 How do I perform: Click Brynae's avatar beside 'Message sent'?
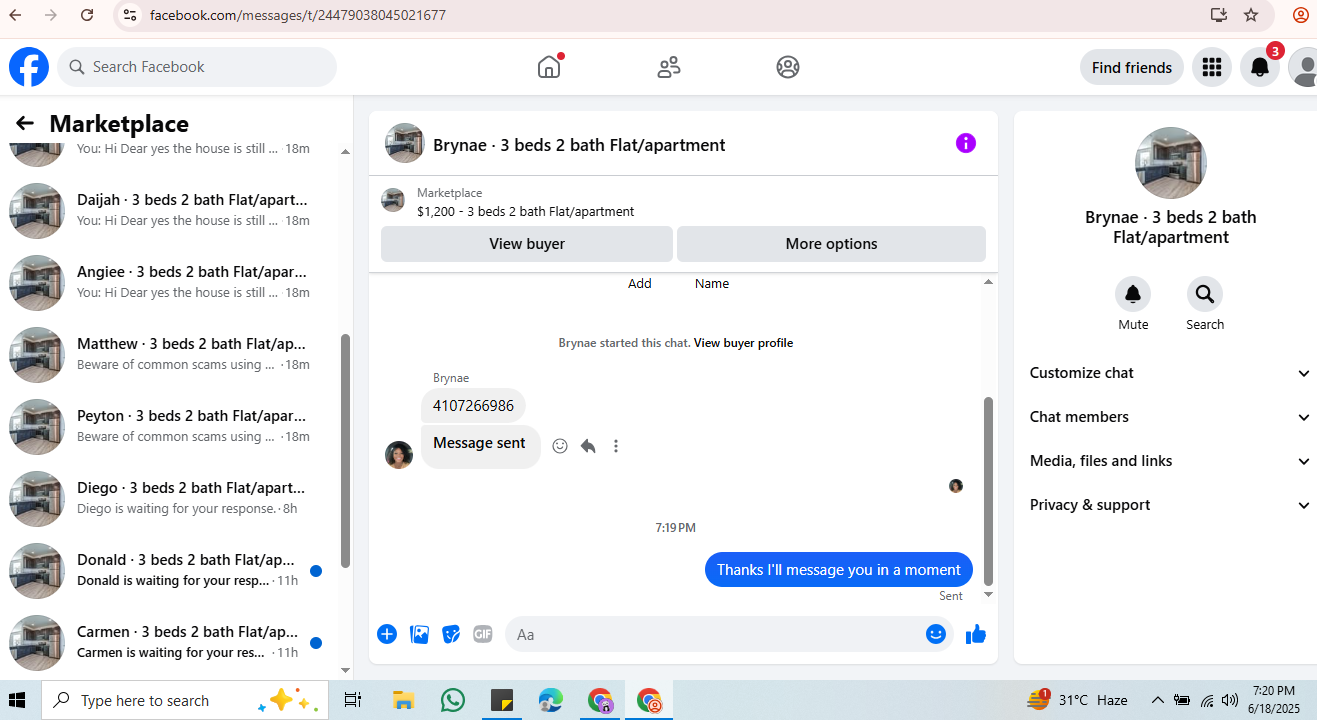399,455
